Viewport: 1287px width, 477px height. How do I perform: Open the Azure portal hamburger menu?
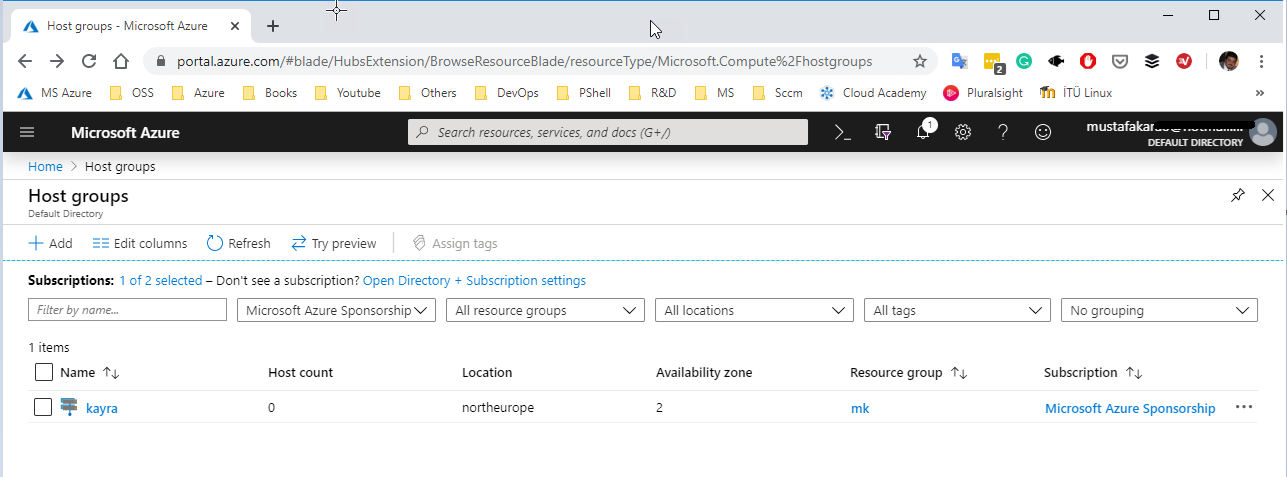click(27, 132)
